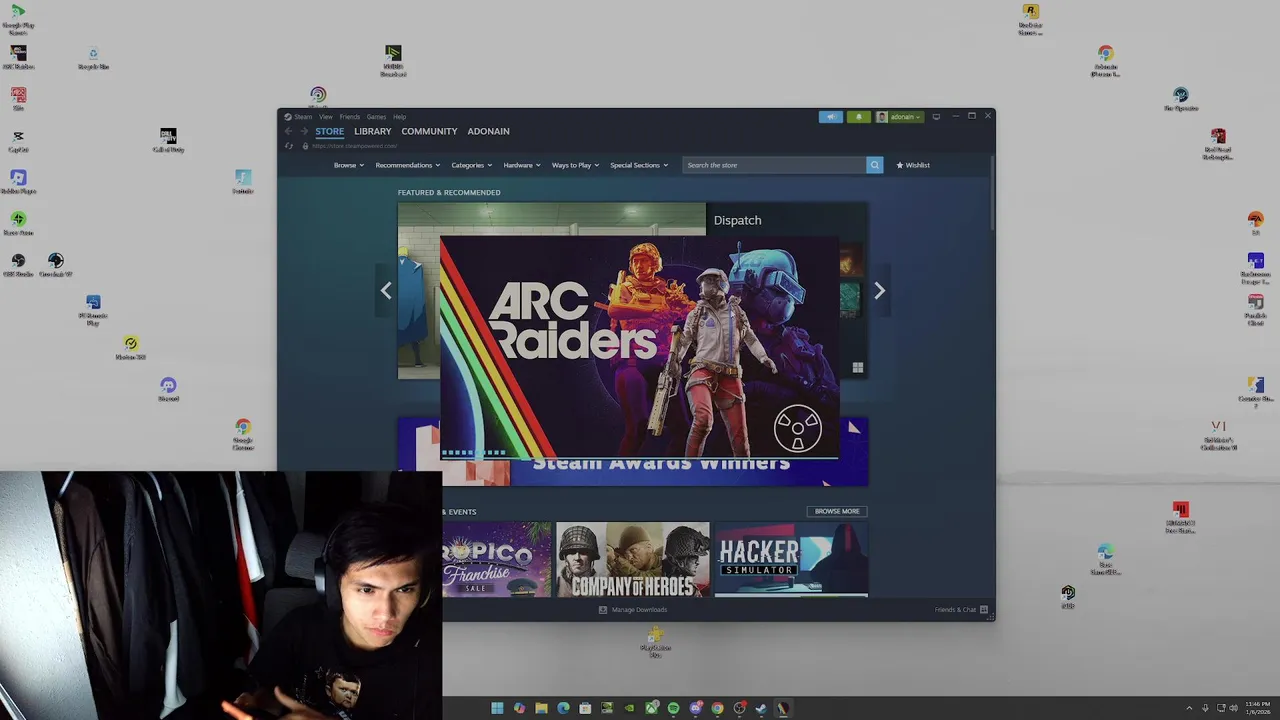
Task: Select PlayStation Plus desktop icon
Action: (x=655, y=643)
